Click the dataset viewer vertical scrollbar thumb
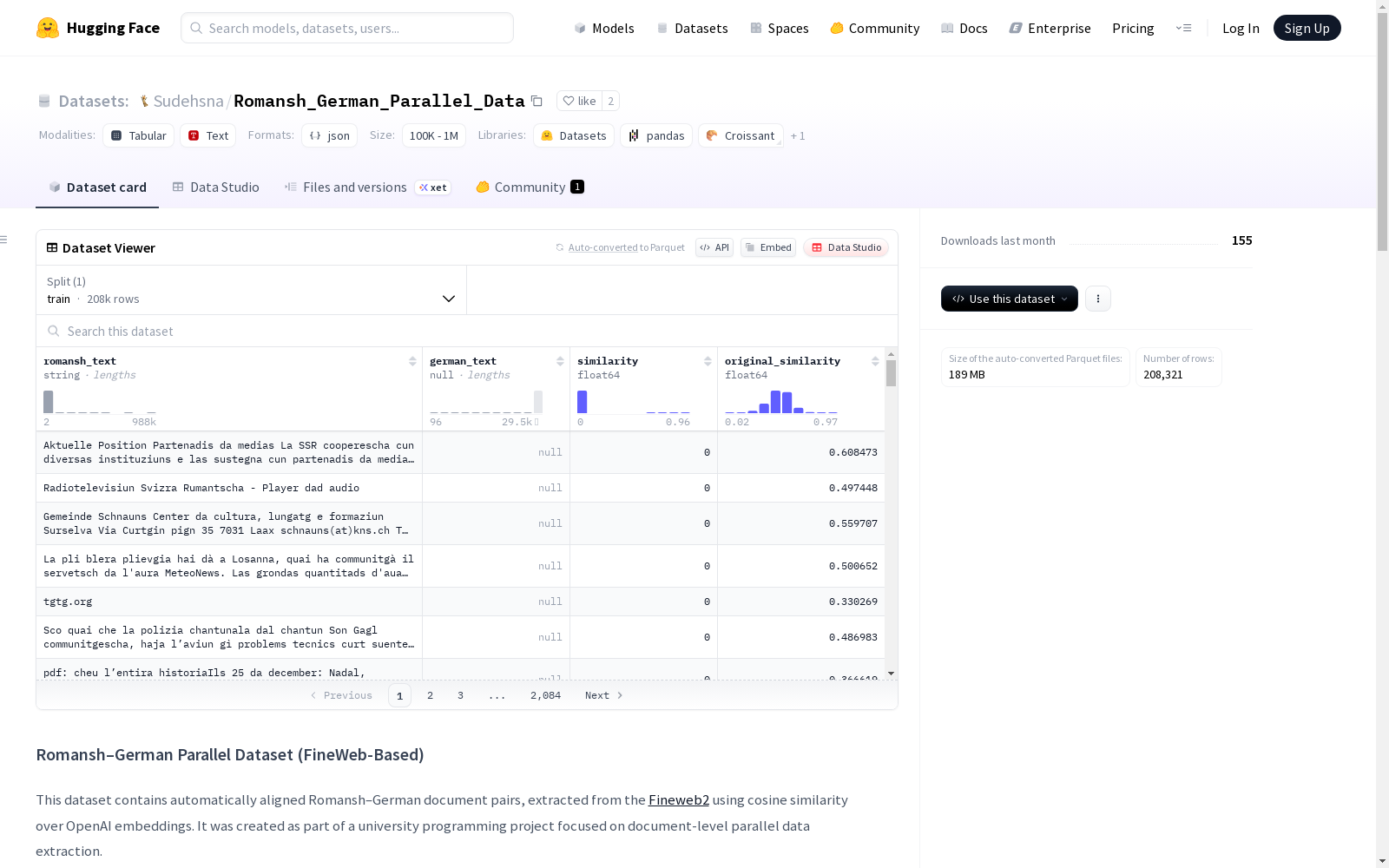The image size is (1389, 868). click(x=891, y=373)
